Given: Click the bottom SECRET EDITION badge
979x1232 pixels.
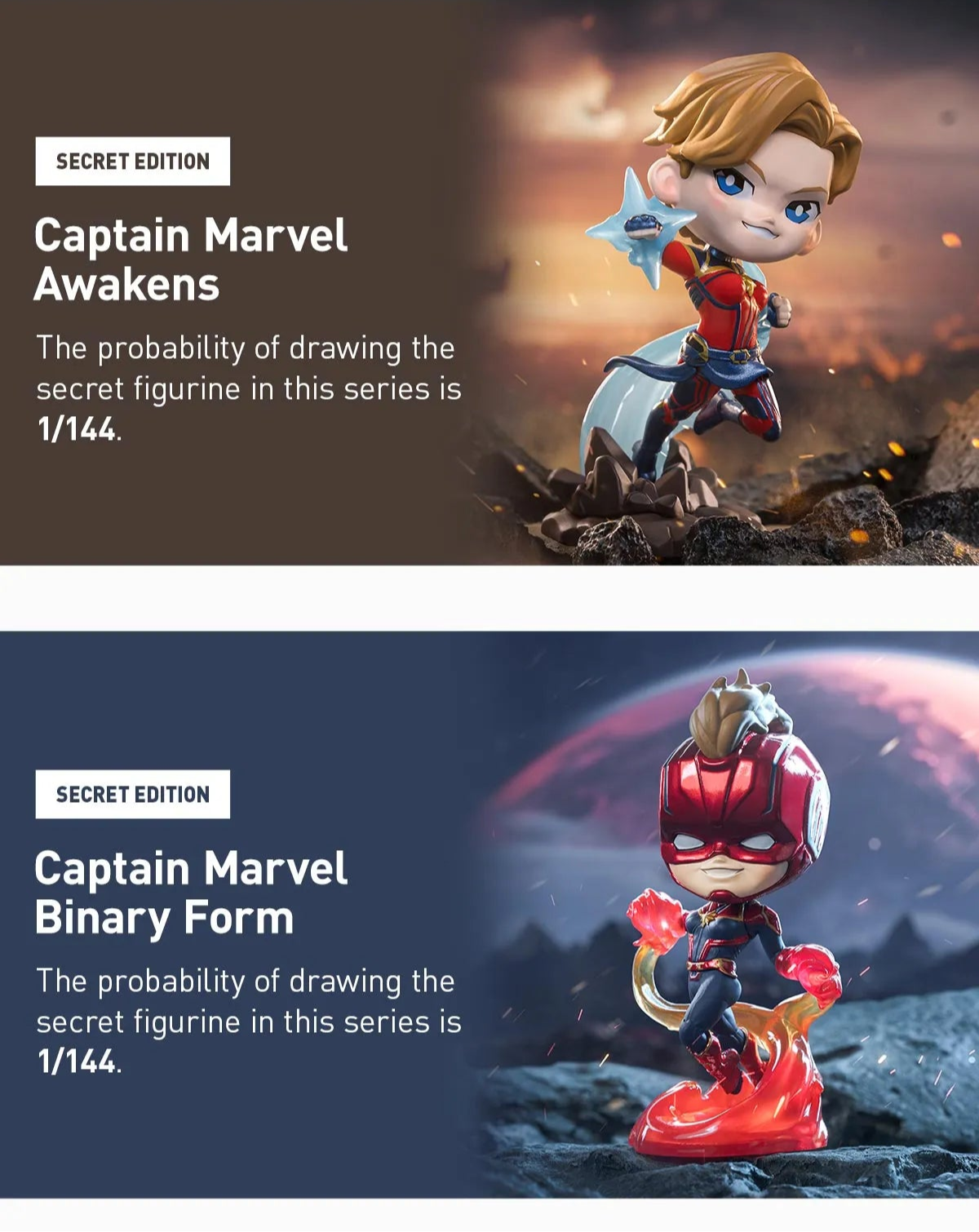Looking at the screenshot, I should (x=132, y=794).
